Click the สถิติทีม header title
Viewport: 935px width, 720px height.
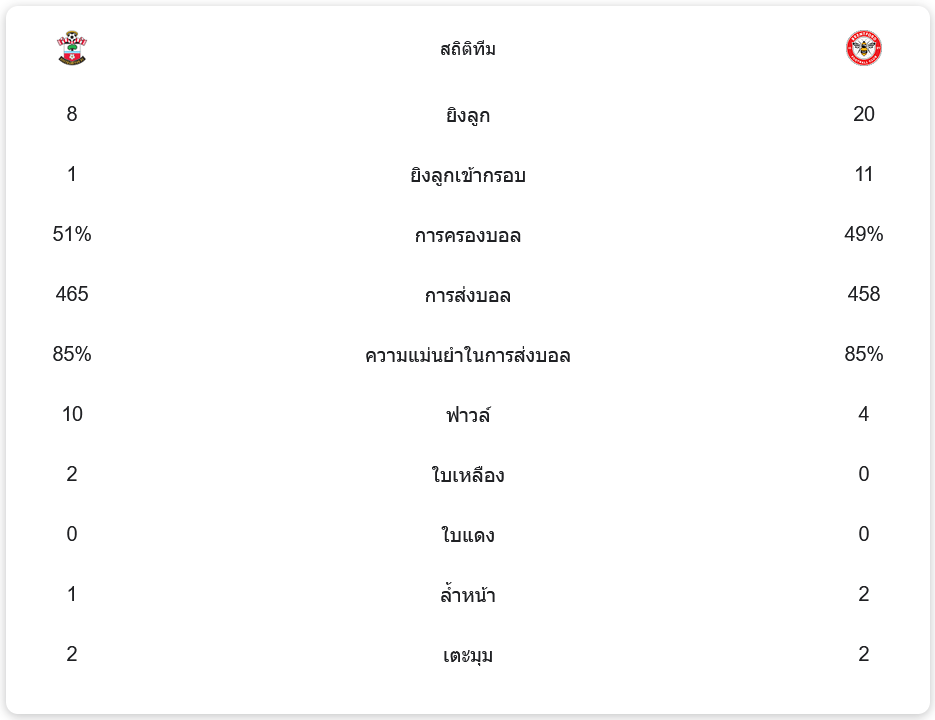468,49
